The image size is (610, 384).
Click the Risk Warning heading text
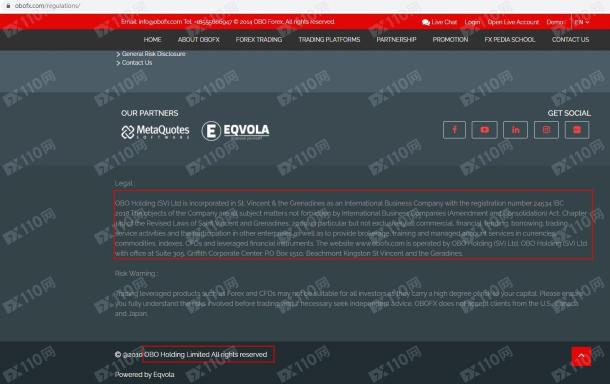pos(136,274)
